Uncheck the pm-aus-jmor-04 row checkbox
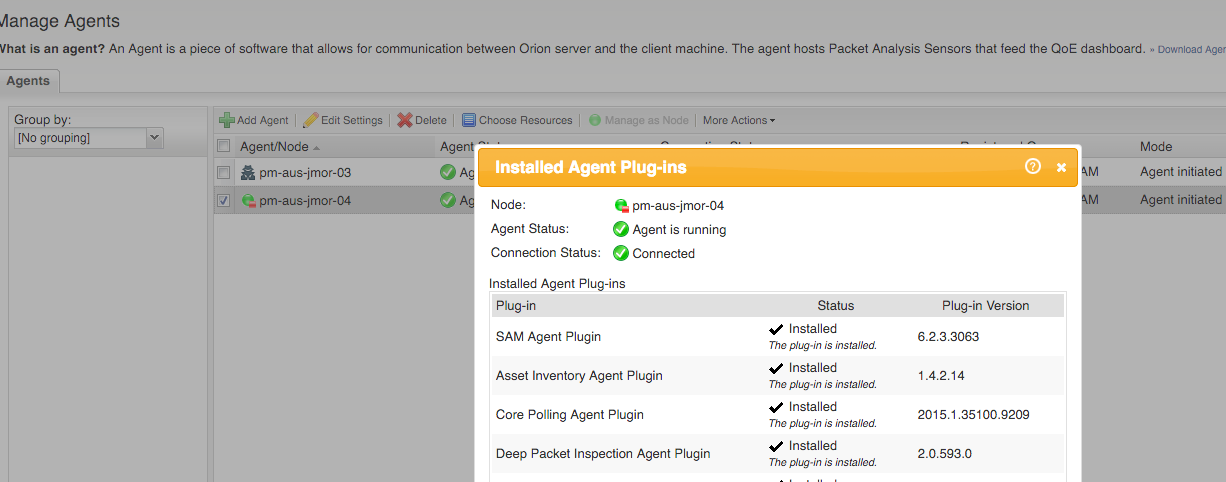 click(224, 201)
